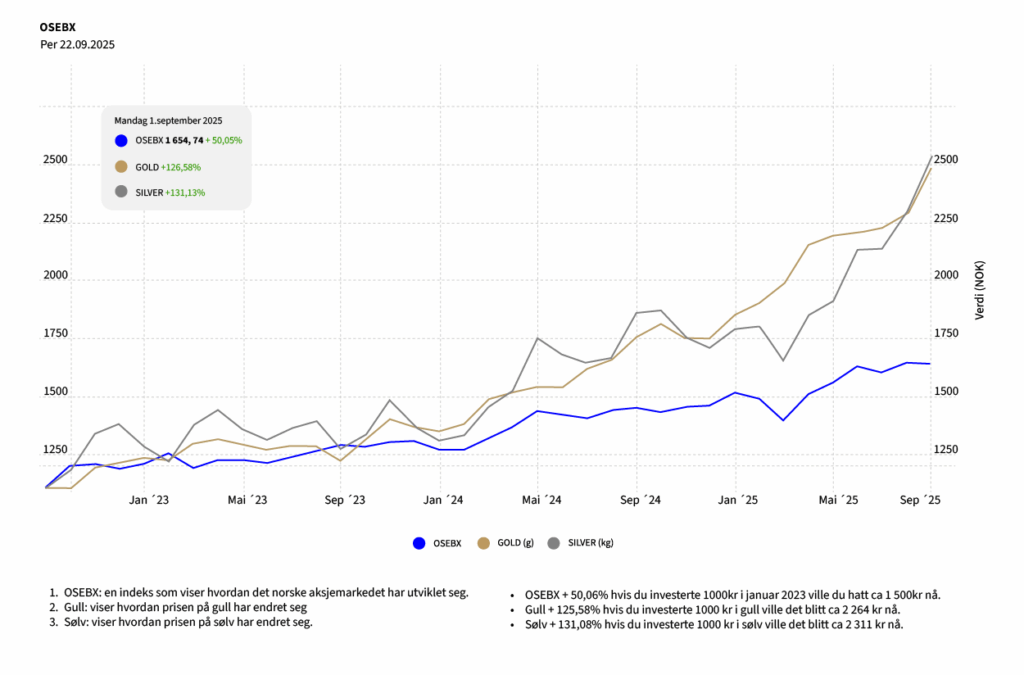Click the blue OSEBX dot in the bottom legend
Viewport: 1024px width, 675px height.
[x=420, y=543]
